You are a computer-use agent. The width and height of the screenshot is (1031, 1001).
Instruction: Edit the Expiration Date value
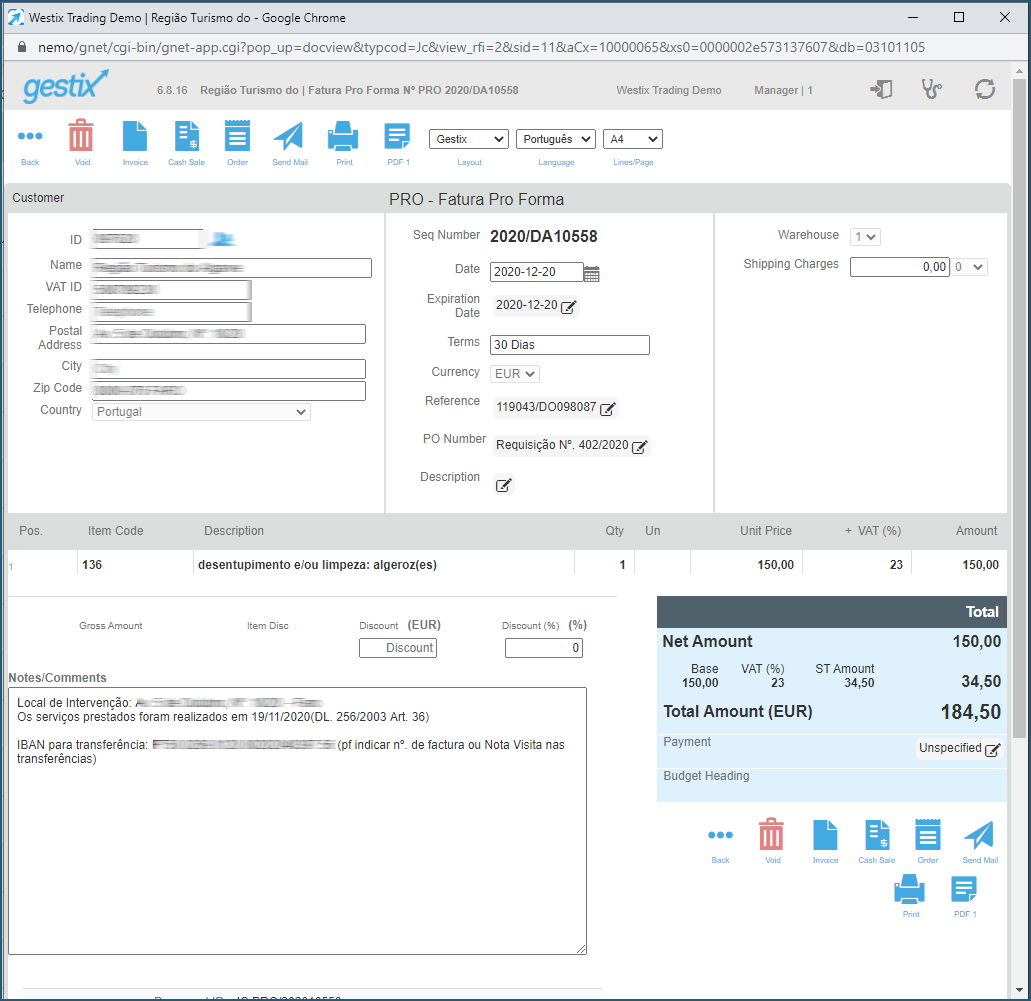tap(569, 306)
